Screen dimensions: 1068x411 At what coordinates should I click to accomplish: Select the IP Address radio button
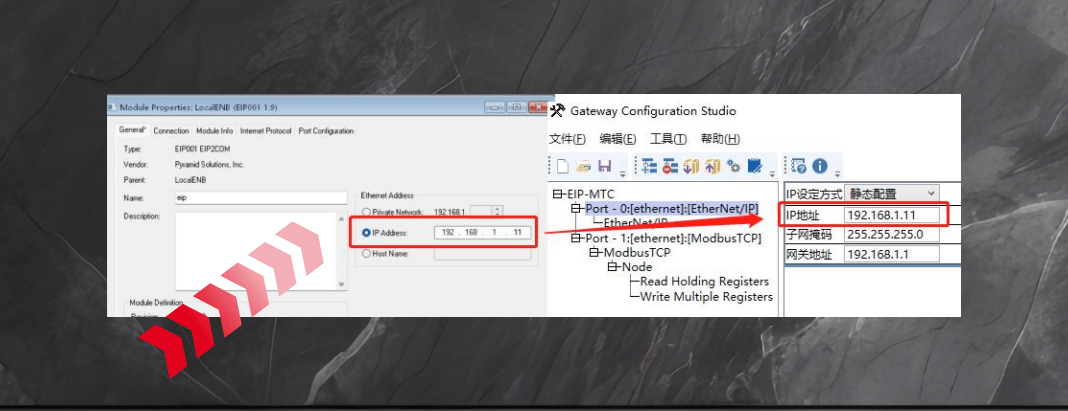click(366, 233)
